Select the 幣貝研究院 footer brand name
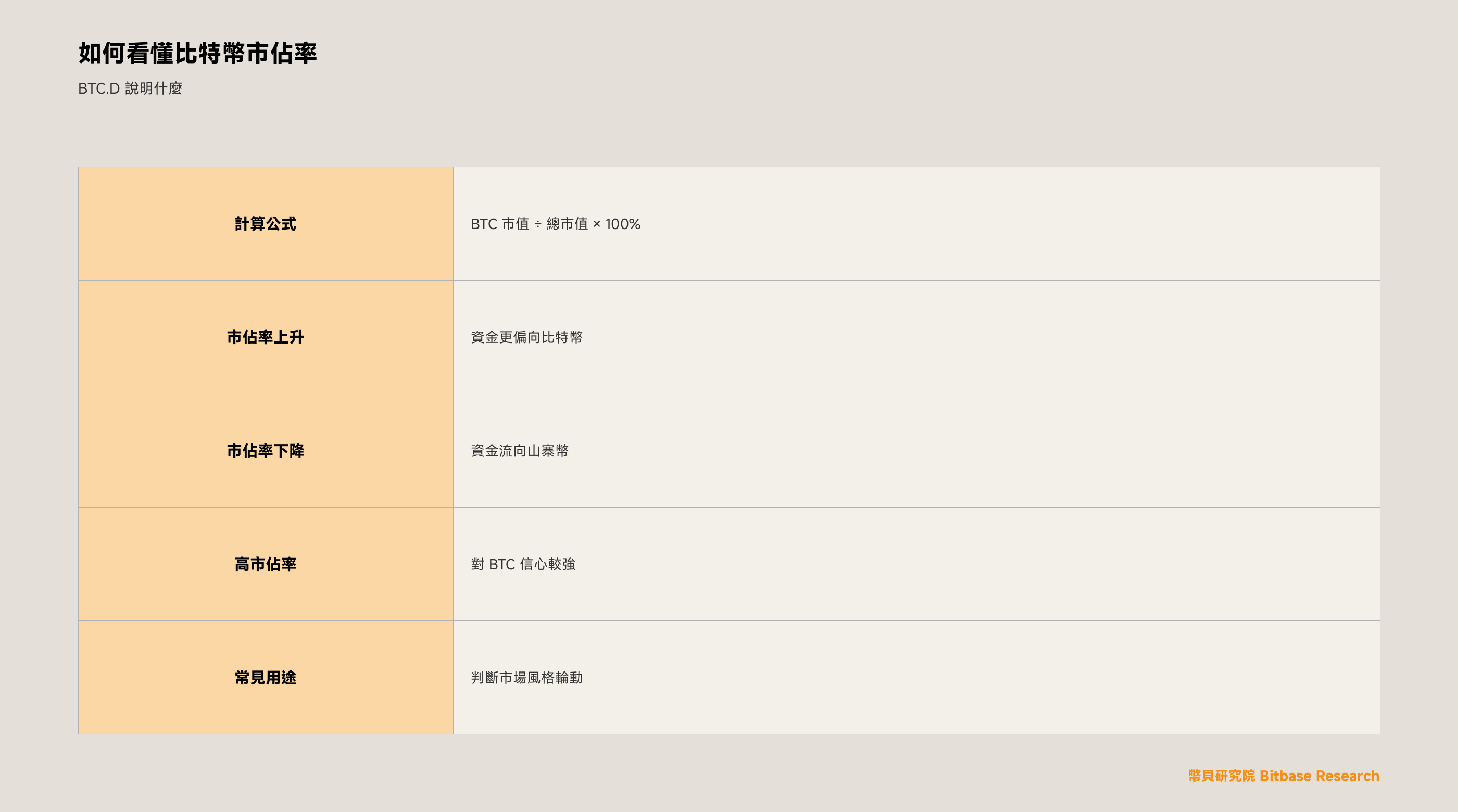This screenshot has width=1458, height=812. pyautogui.click(x=1222, y=776)
